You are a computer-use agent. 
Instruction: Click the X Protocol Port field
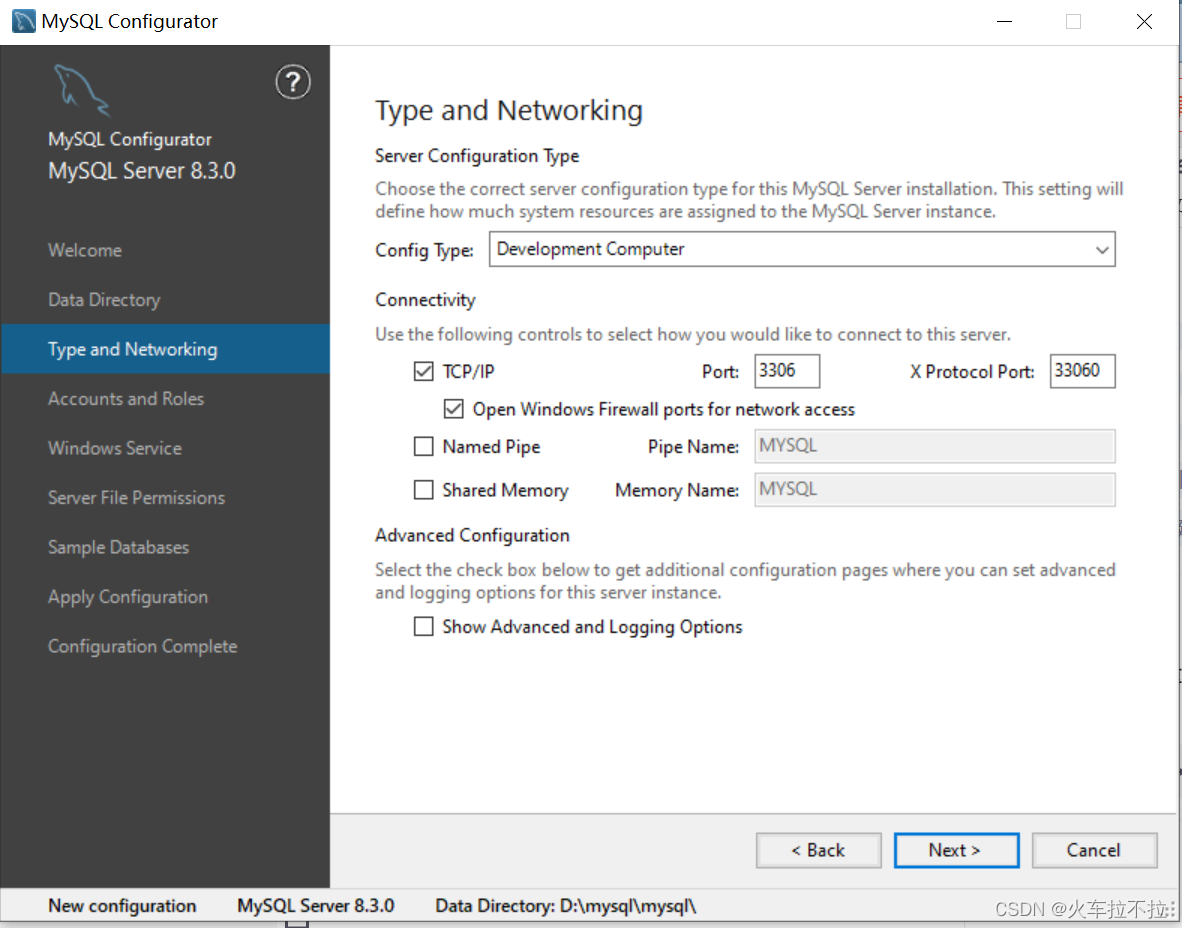click(1082, 371)
